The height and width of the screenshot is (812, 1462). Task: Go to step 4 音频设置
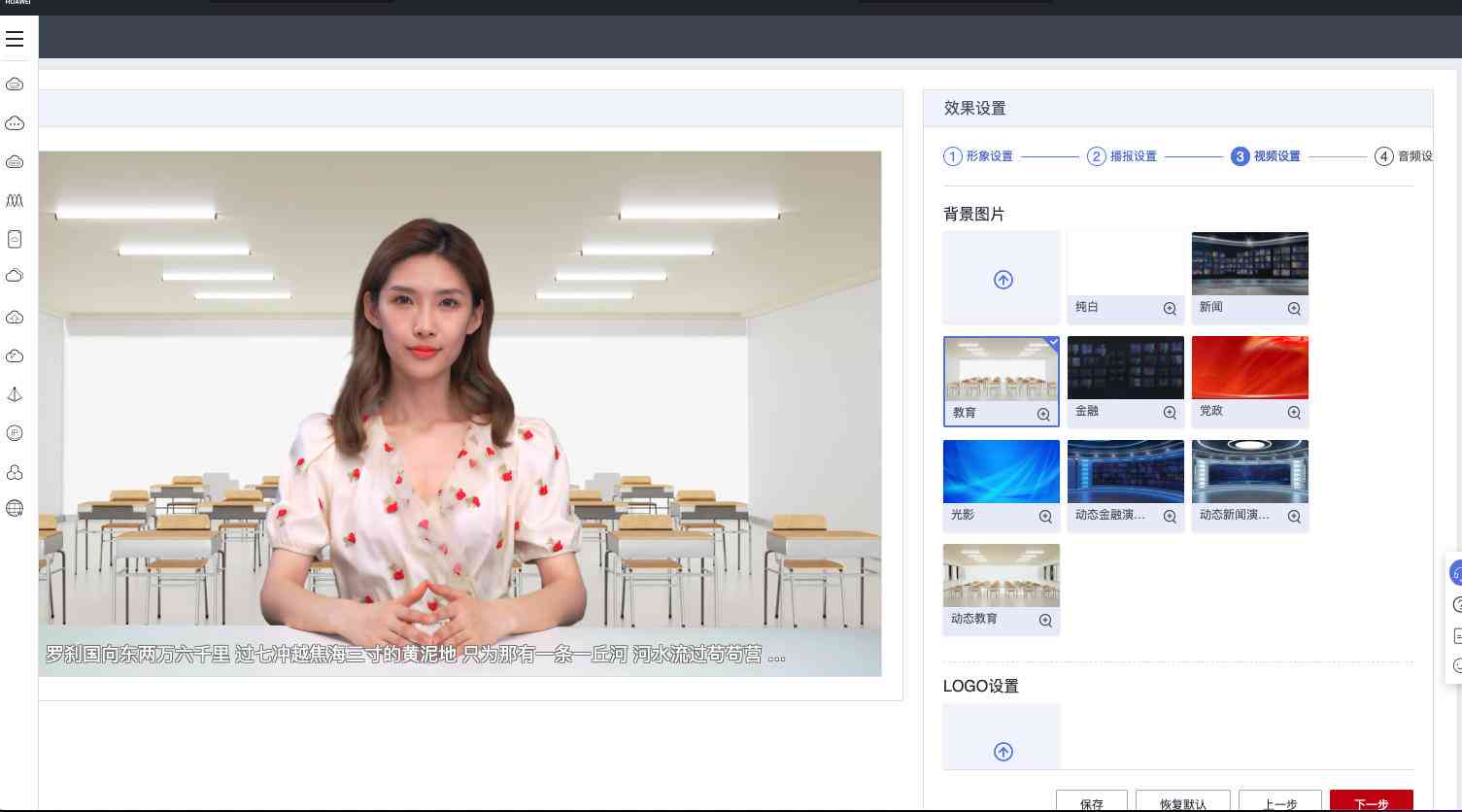pos(1404,156)
